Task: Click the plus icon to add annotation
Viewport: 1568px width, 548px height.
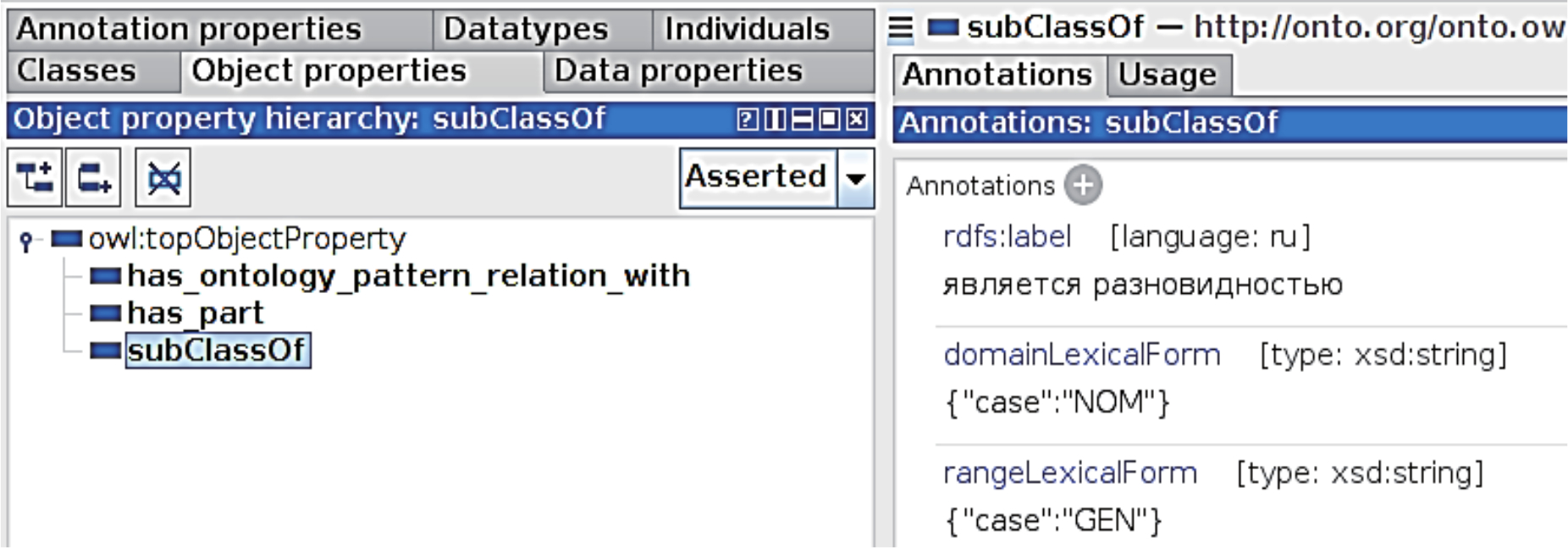Action: point(1083,185)
